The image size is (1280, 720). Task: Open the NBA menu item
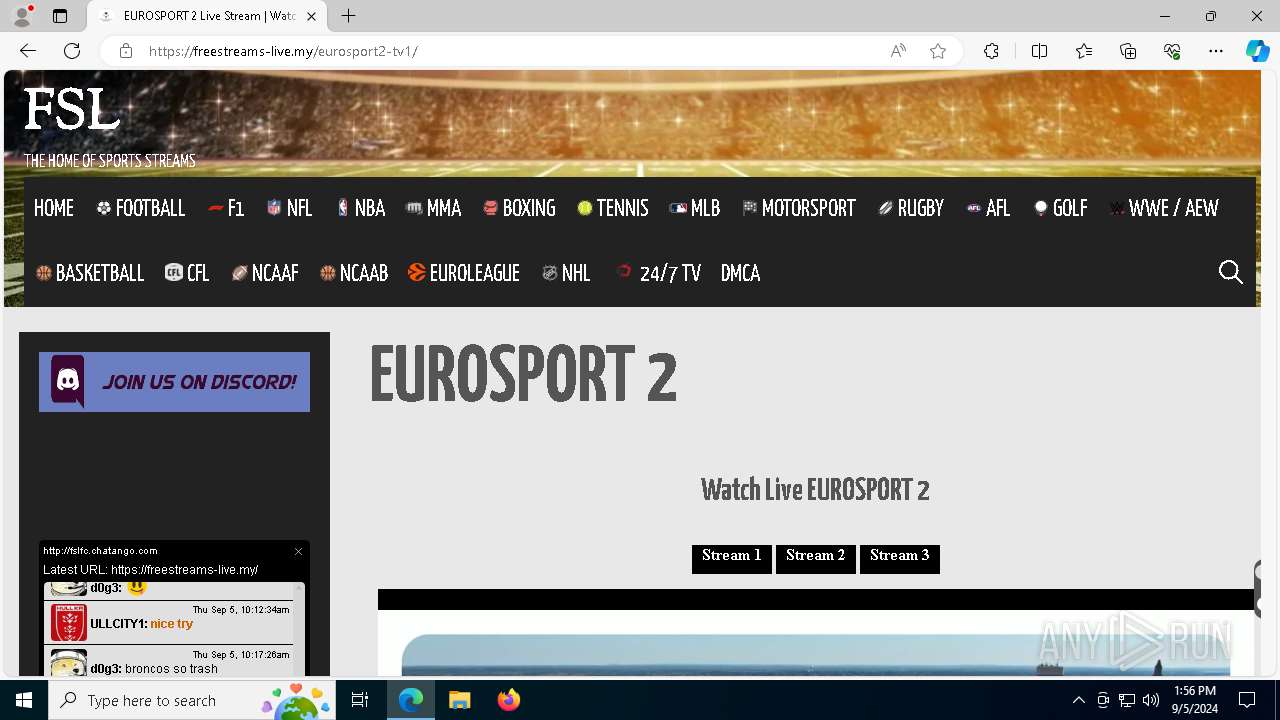(x=360, y=208)
